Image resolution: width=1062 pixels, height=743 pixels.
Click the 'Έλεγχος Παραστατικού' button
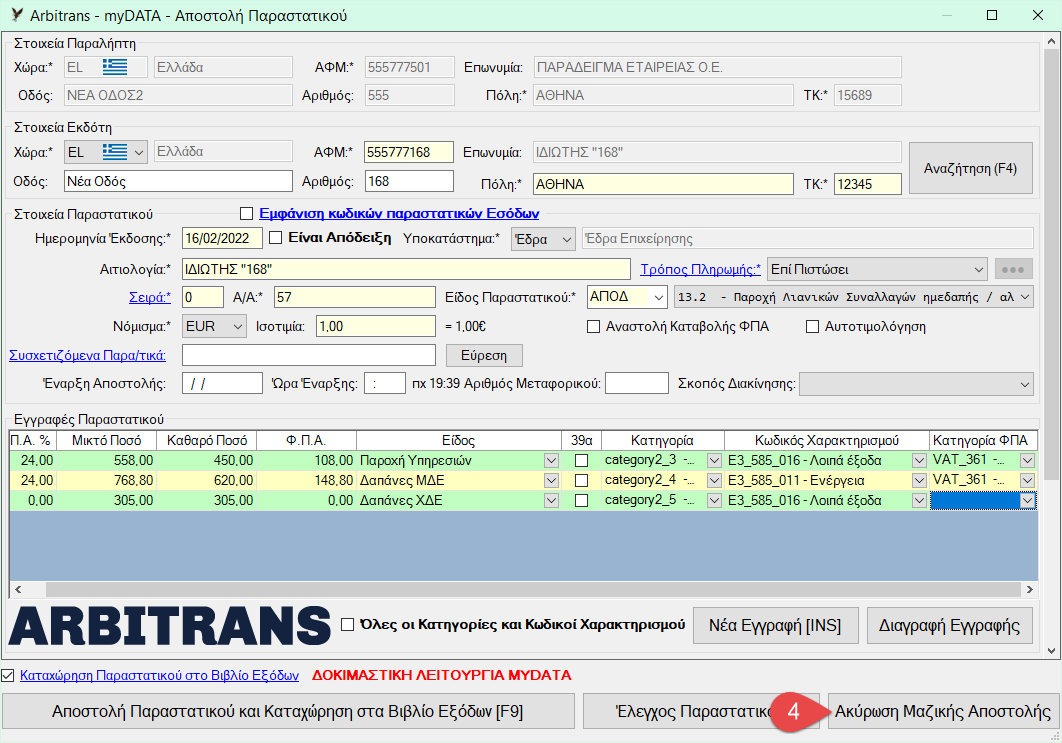(701, 711)
